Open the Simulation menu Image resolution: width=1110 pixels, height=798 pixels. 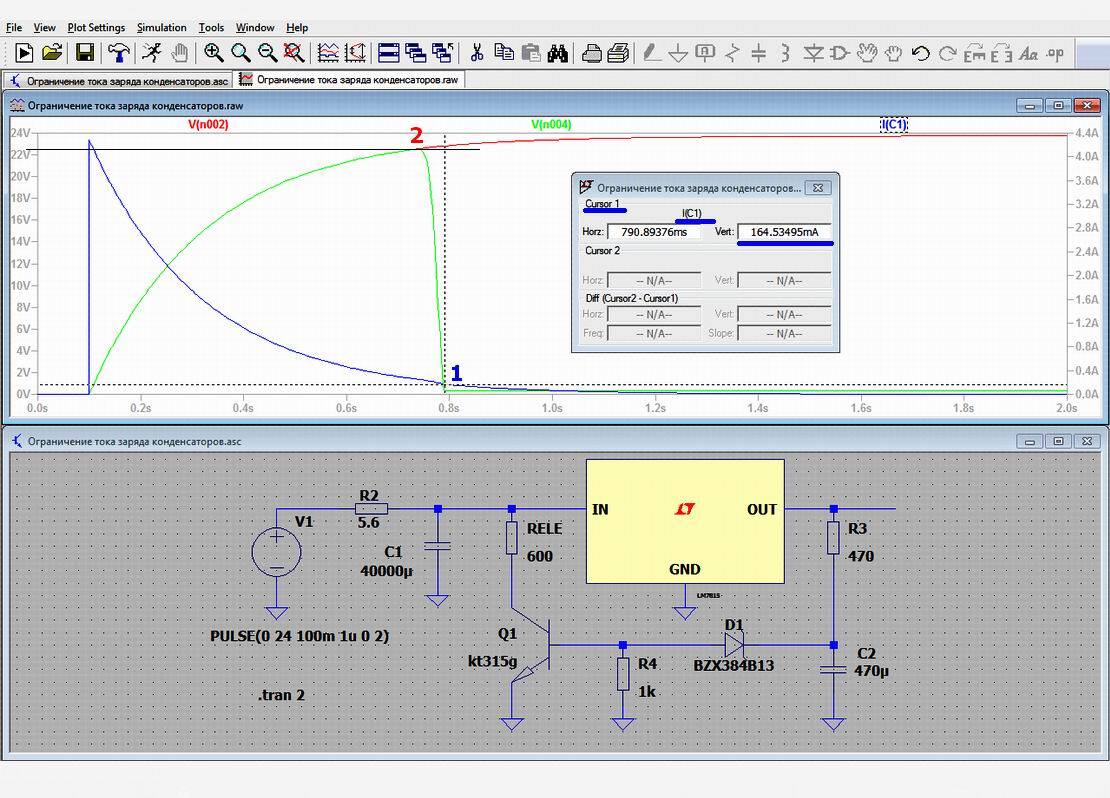[x=161, y=28]
